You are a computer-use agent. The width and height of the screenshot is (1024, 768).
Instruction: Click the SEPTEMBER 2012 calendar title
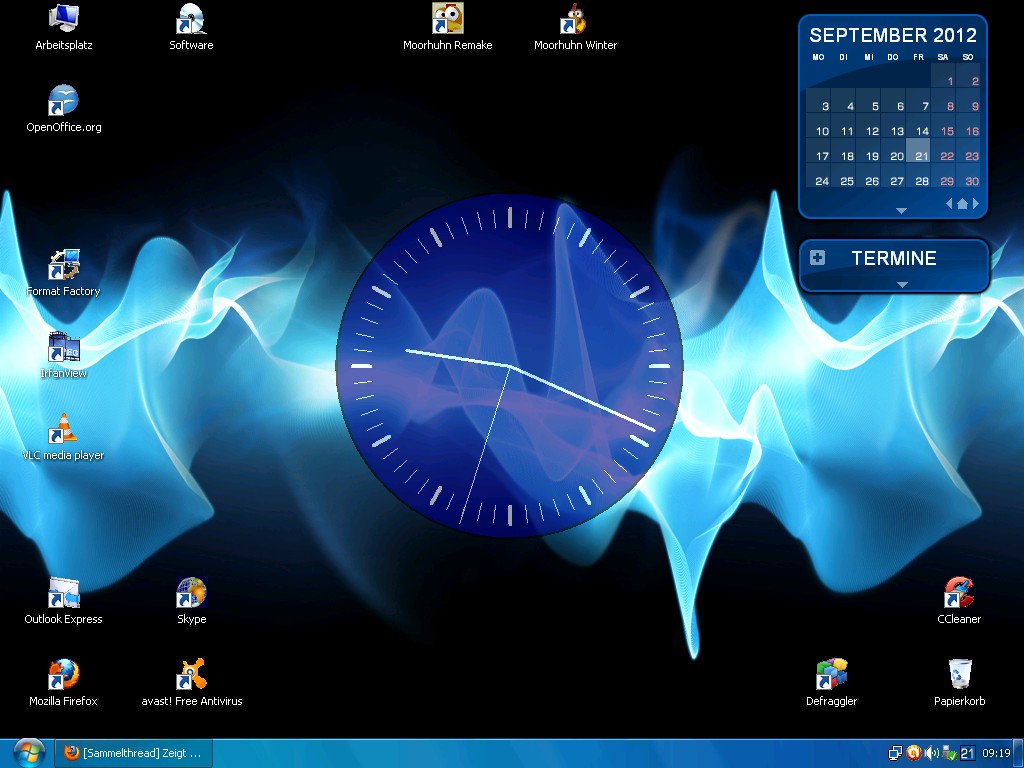[x=893, y=35]
